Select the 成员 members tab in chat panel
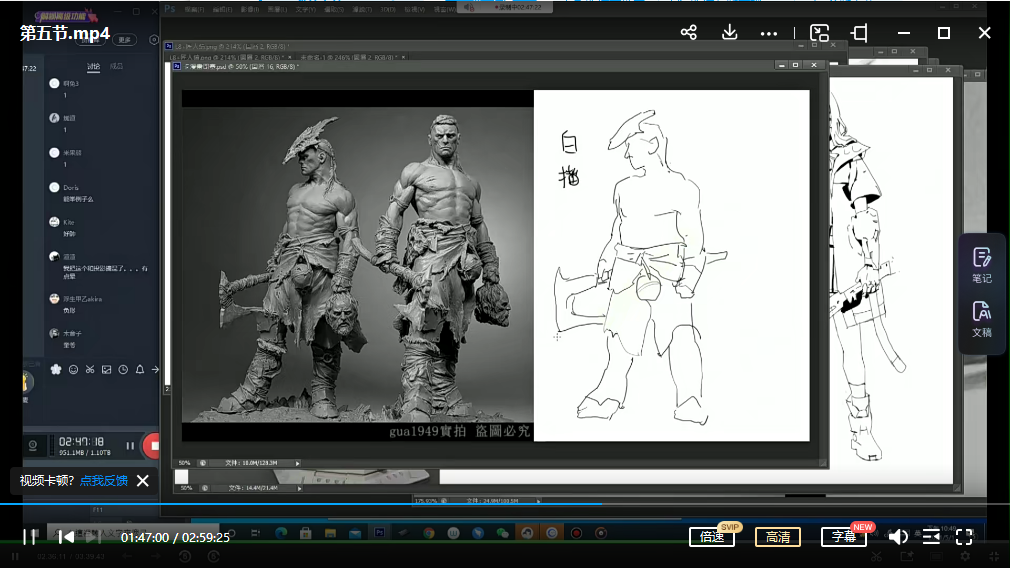Viewport: 1010px width, 568px height. click(116, 66)
